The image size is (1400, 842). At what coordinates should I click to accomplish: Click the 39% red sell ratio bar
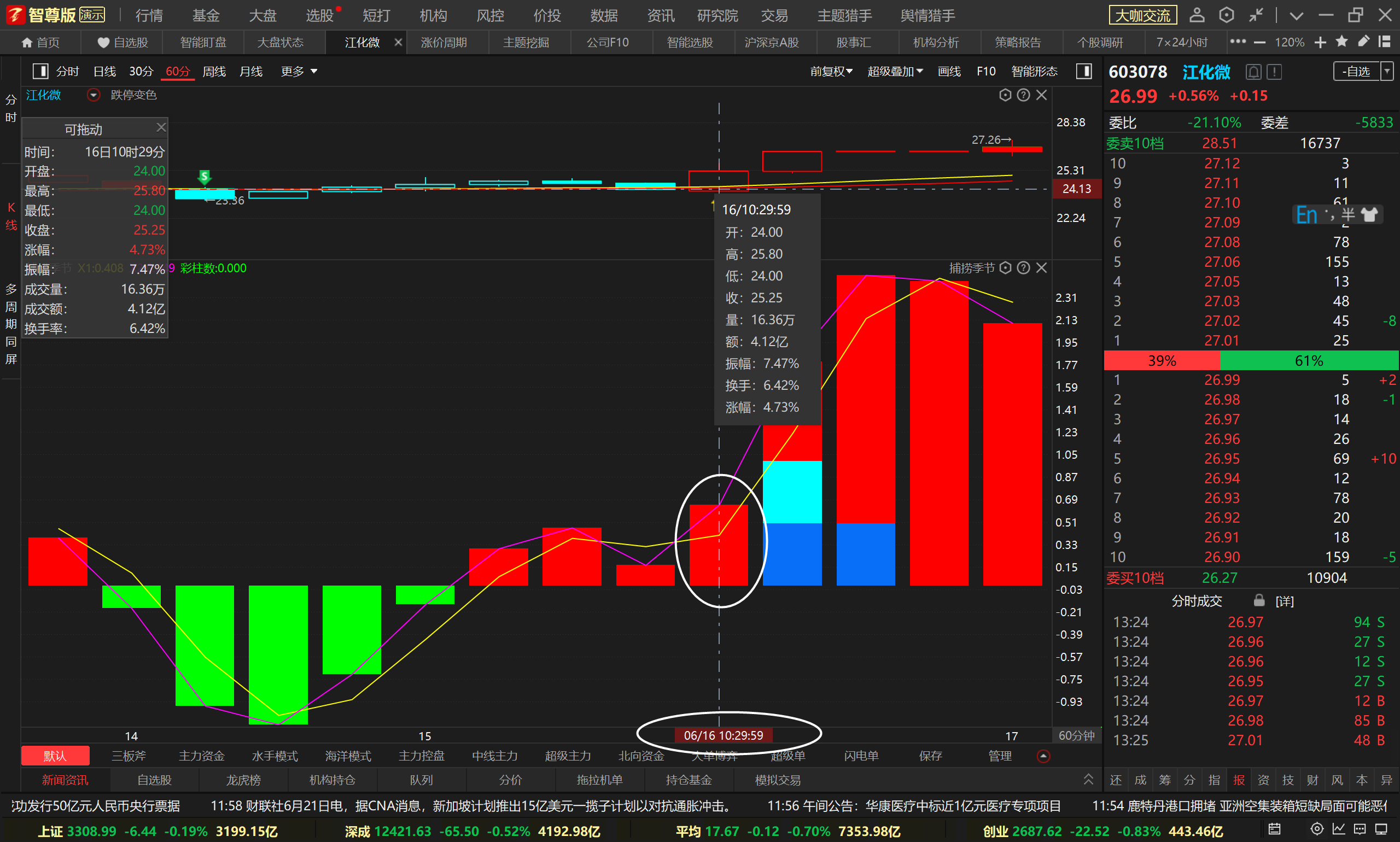1162,360
